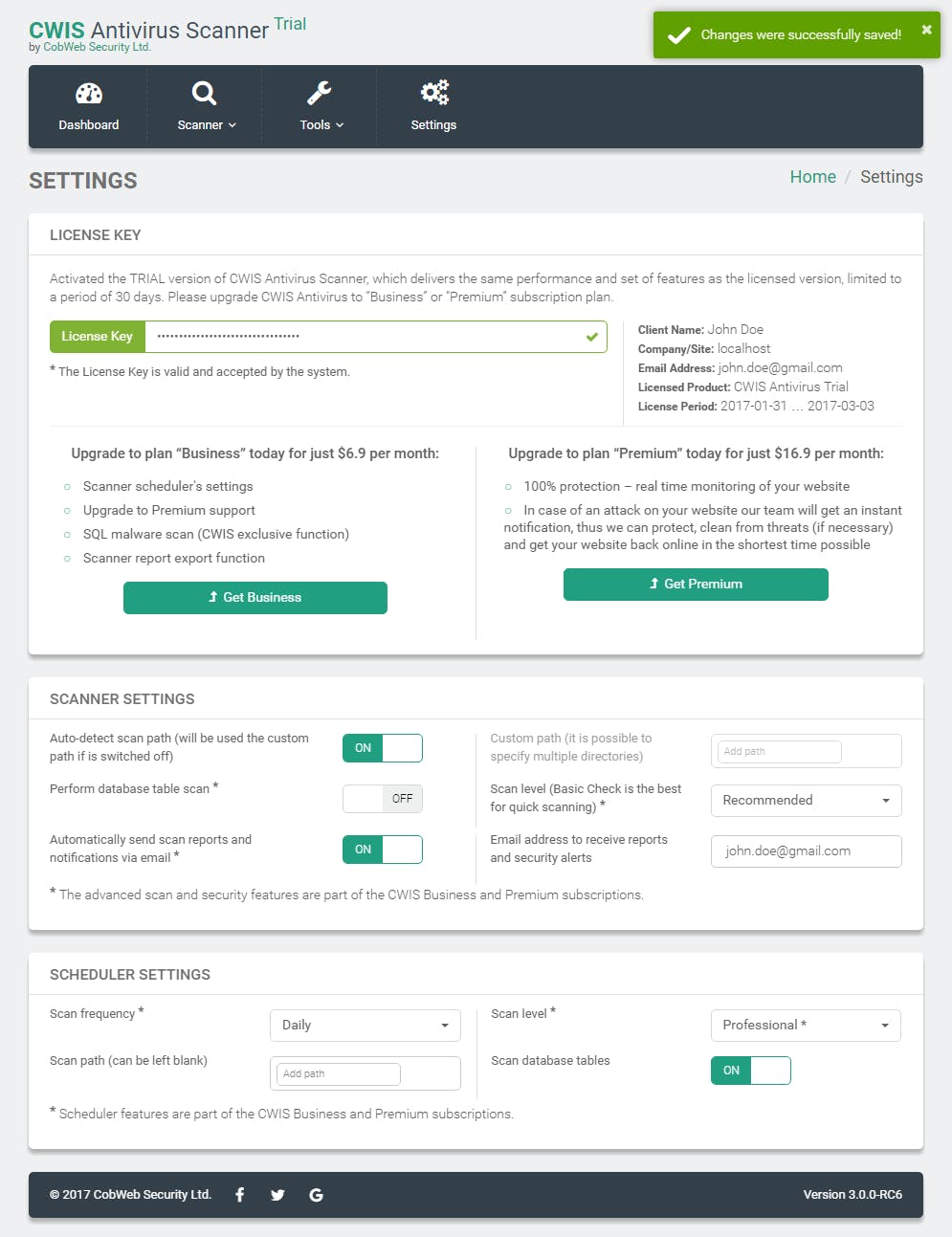The image size is (952, 1237).
Task: Open the Recommended scan level dropdown
Action: point(806,801)
